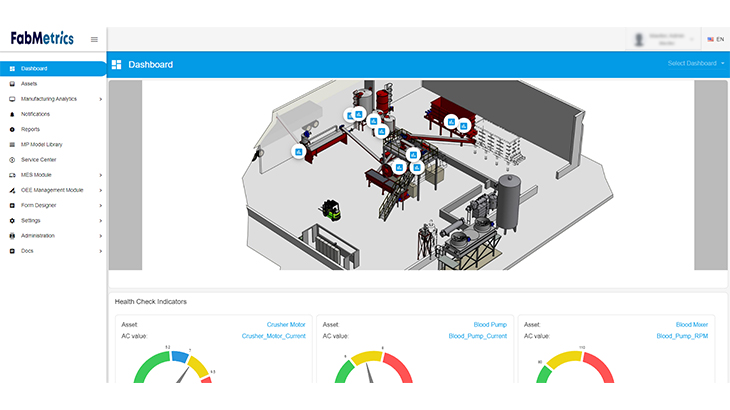Click the Reports sidebar icon
Image resolution: width=730 pixels, height=410 pixels.
coord(12,129)
